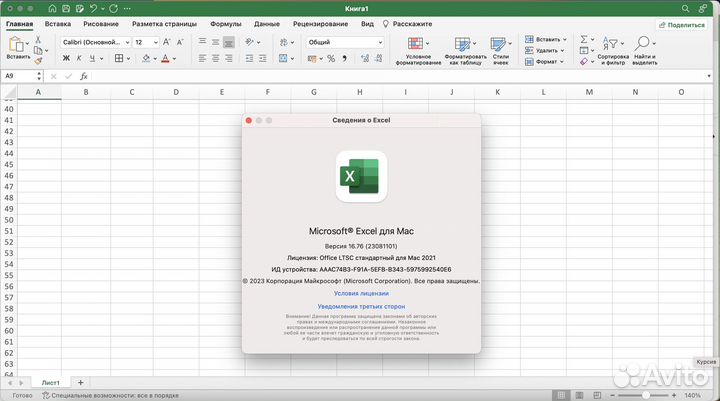Viewport: 720px width, 401px height.
Task: Expand the underline style dropdown arrow
Action: pyautogui.click(x=101, y=59)
